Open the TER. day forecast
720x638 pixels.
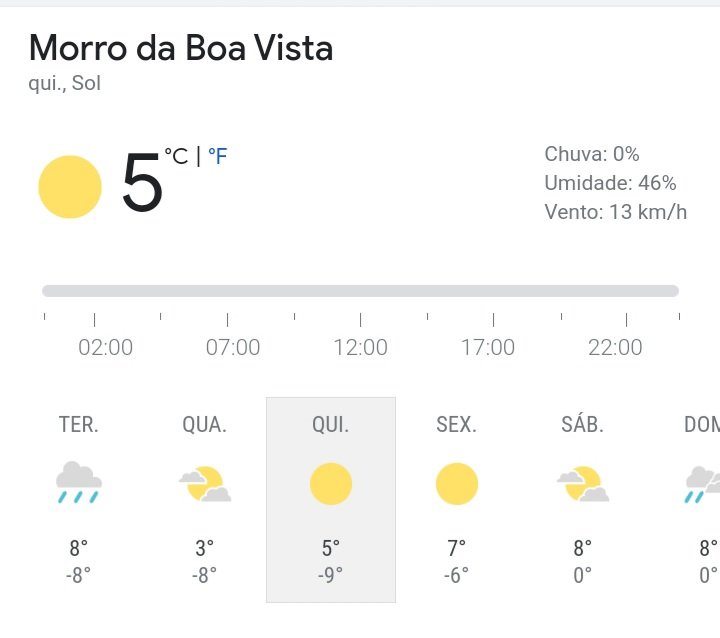pyautogui.click(x=79, y=500)
